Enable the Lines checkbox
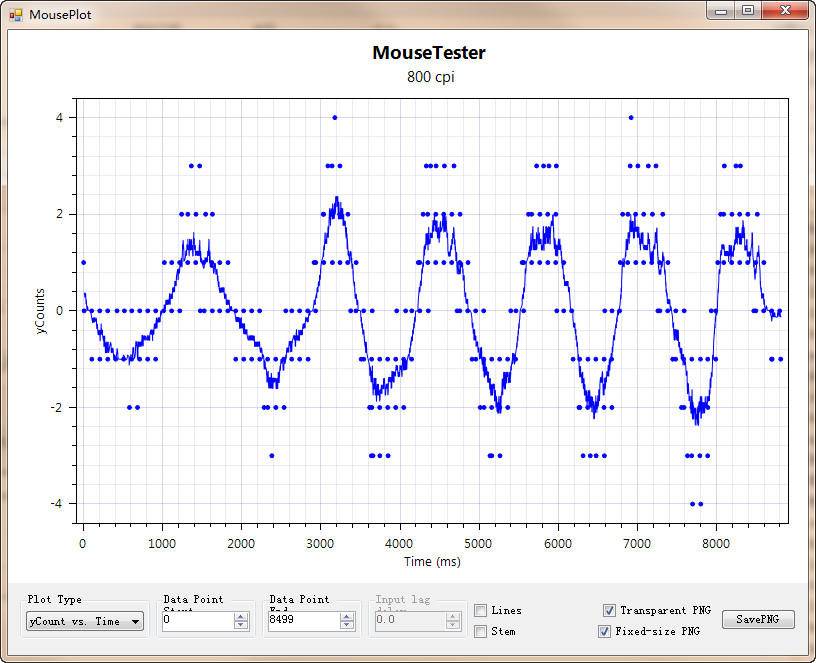Screen dimensions: 816x663 point(481,610)
